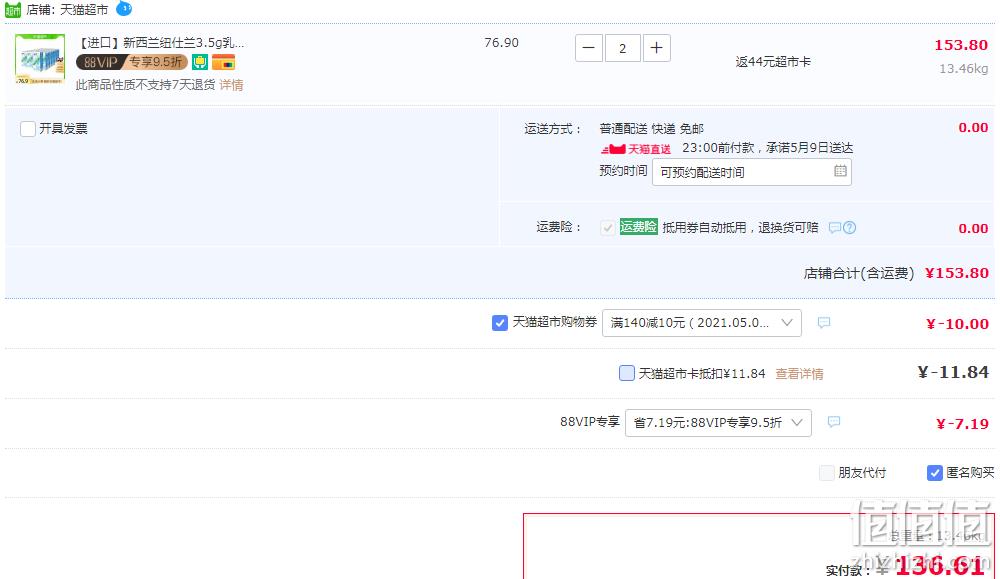Click the comment icon beside 退换货可赔
The width and height of the screenshot is (1000, 579).
click(x=835, y=228)
